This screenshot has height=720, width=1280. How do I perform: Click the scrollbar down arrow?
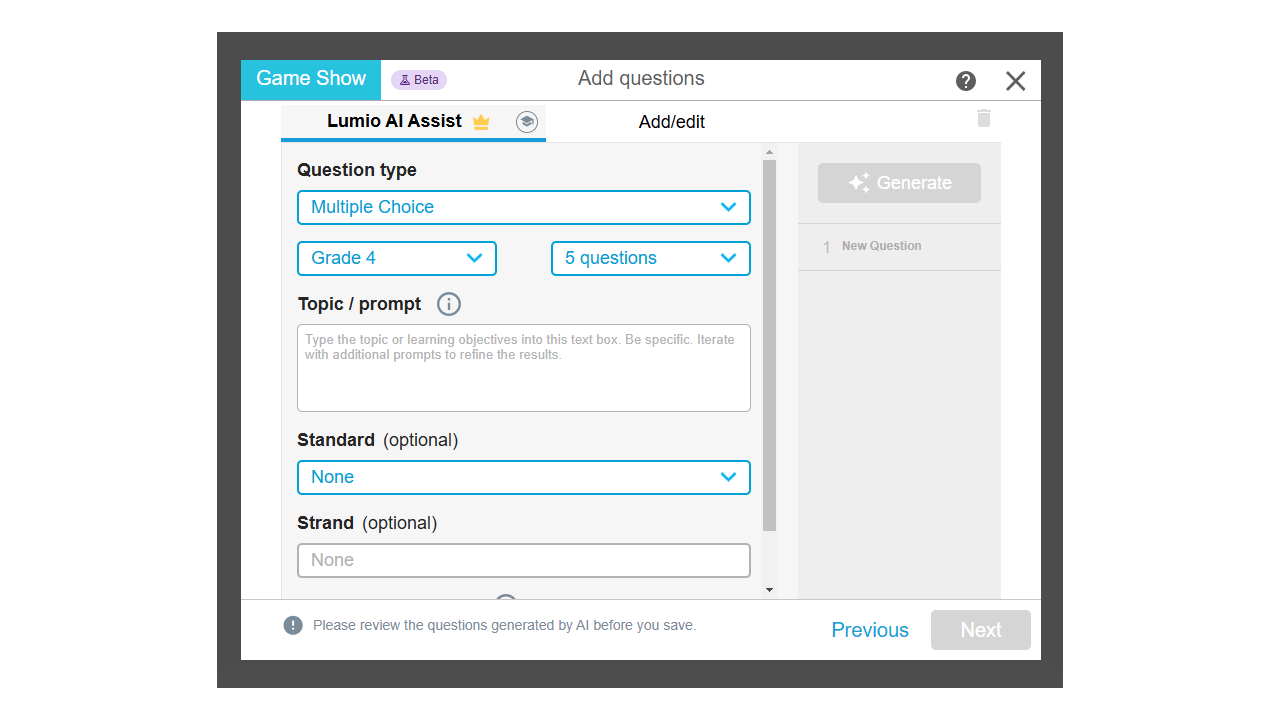pyautogui.click(x=770, y=589)
